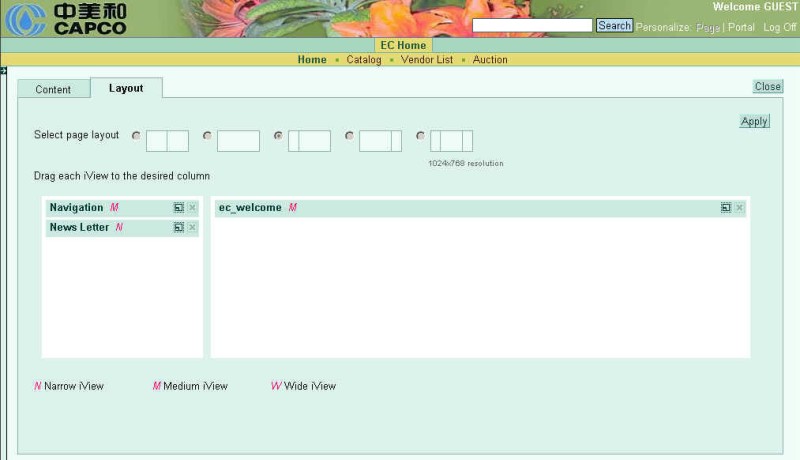This screenshot has width=800, height=460.
Task: Select the two equal columns page layout
Action: (x=137, y=136)
